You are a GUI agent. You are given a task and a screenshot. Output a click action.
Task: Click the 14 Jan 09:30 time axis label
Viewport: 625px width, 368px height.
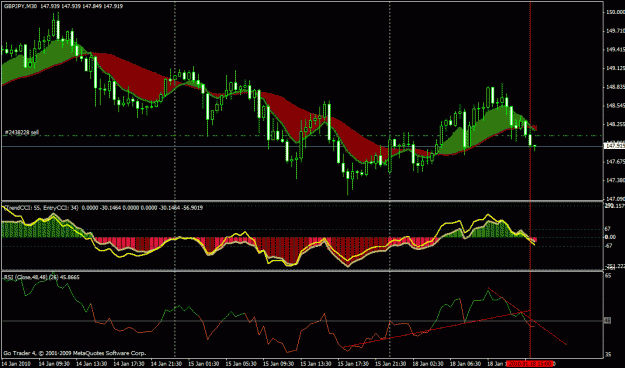click(x=55, y=364)
